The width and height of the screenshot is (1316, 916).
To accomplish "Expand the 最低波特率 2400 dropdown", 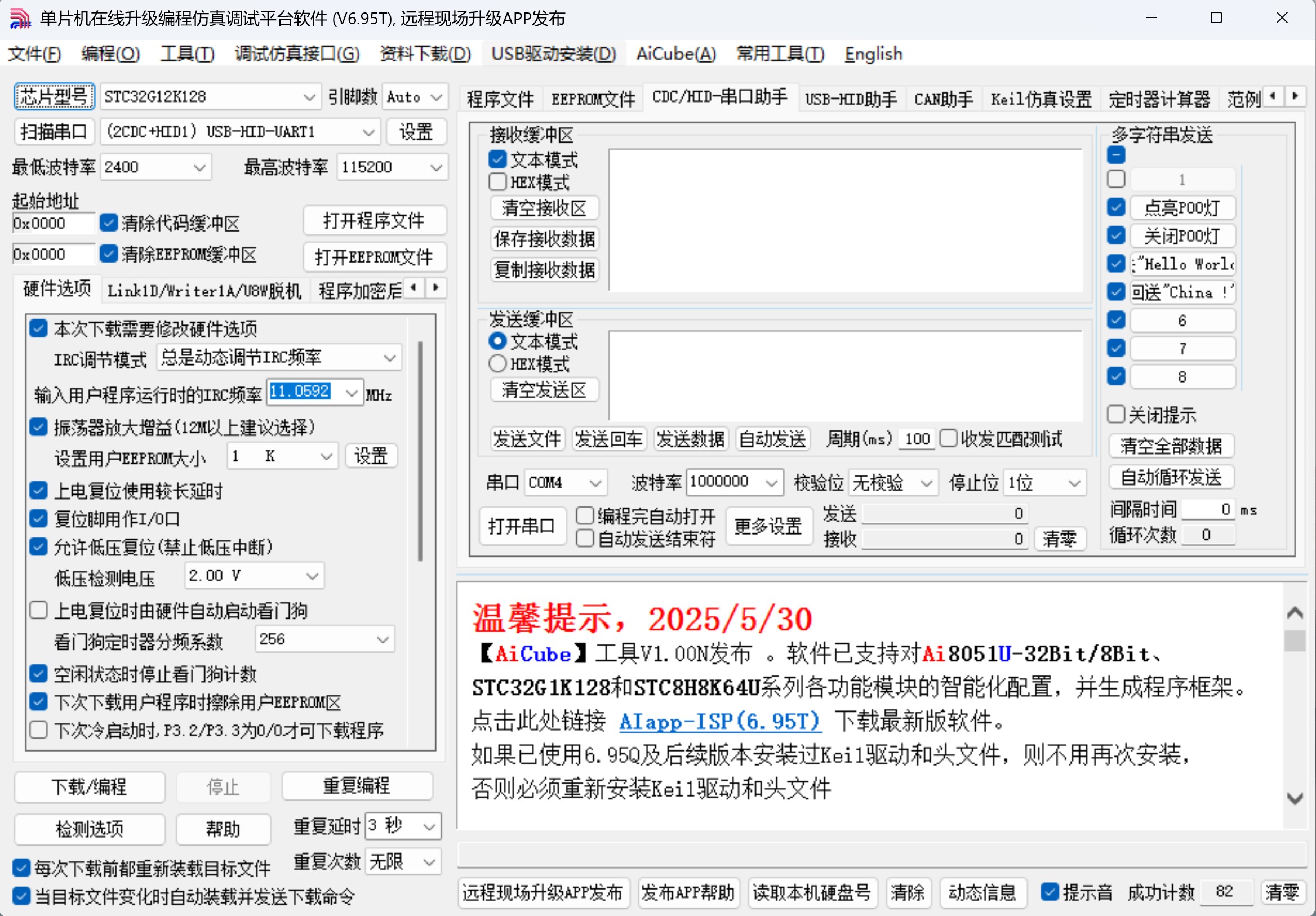I will pos(199,167).
